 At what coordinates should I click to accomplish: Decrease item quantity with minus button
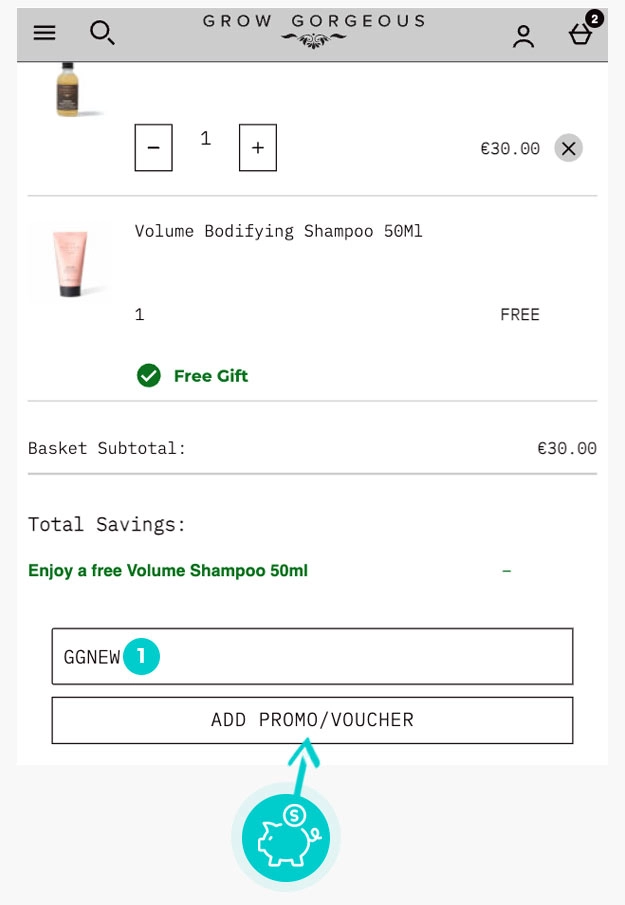click(x=153, y=148)
